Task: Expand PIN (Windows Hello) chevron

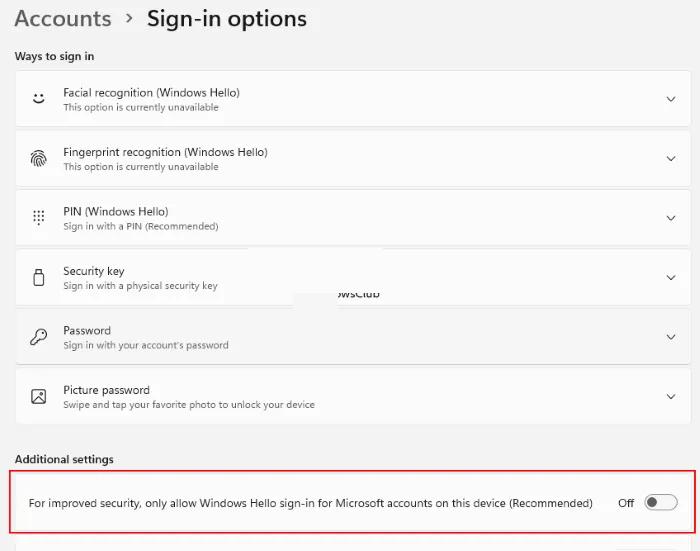Action: coord(671,218)
